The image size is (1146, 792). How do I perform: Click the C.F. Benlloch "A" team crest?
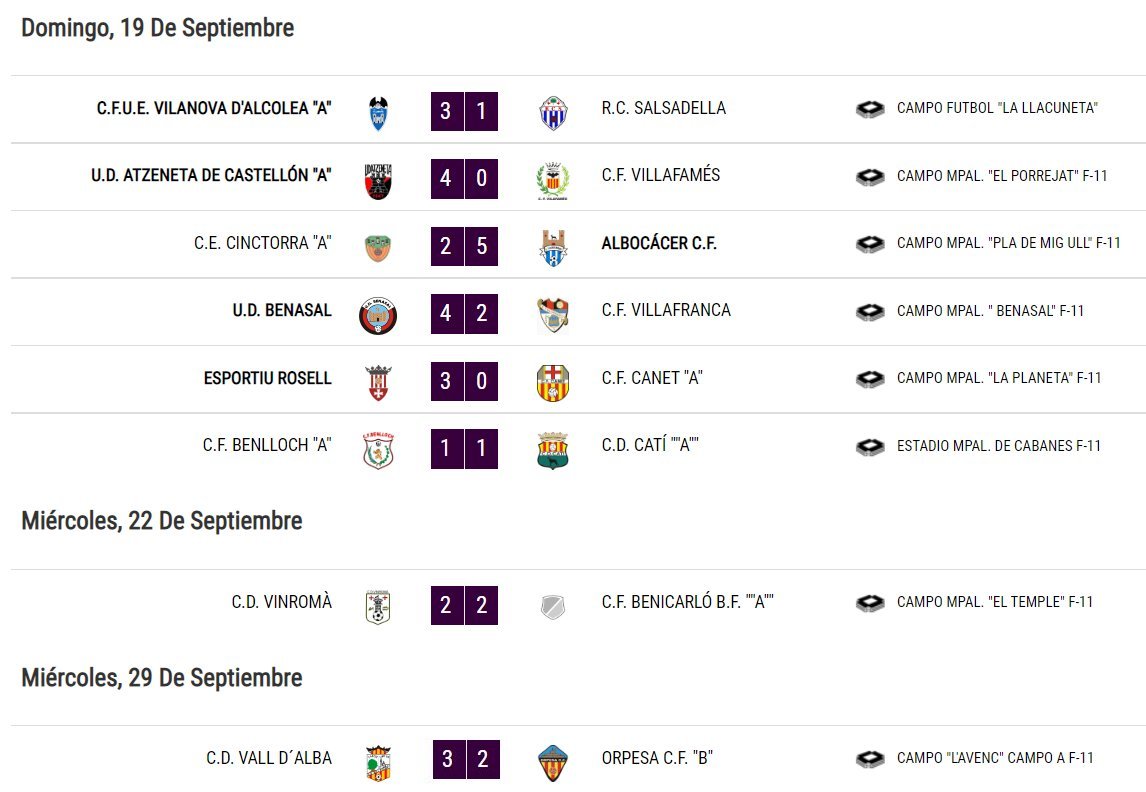tap(378, 450)
